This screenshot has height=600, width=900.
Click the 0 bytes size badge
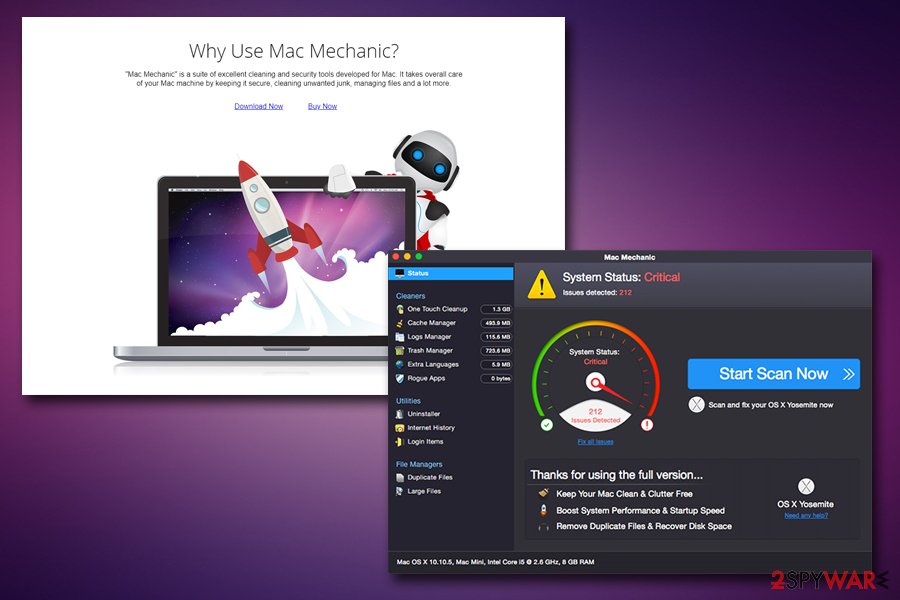[x=496, y=378]
